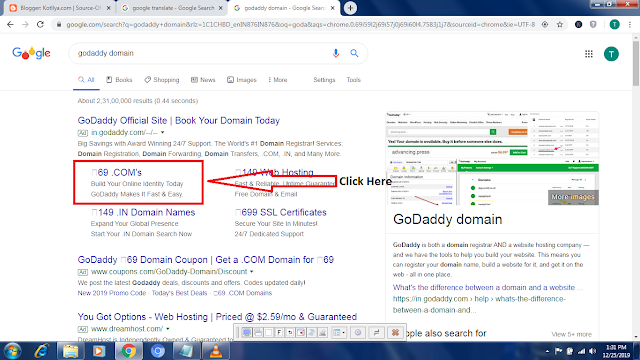
Task: Click the page vertical scrollbar thumb
Action: point(636,62)
